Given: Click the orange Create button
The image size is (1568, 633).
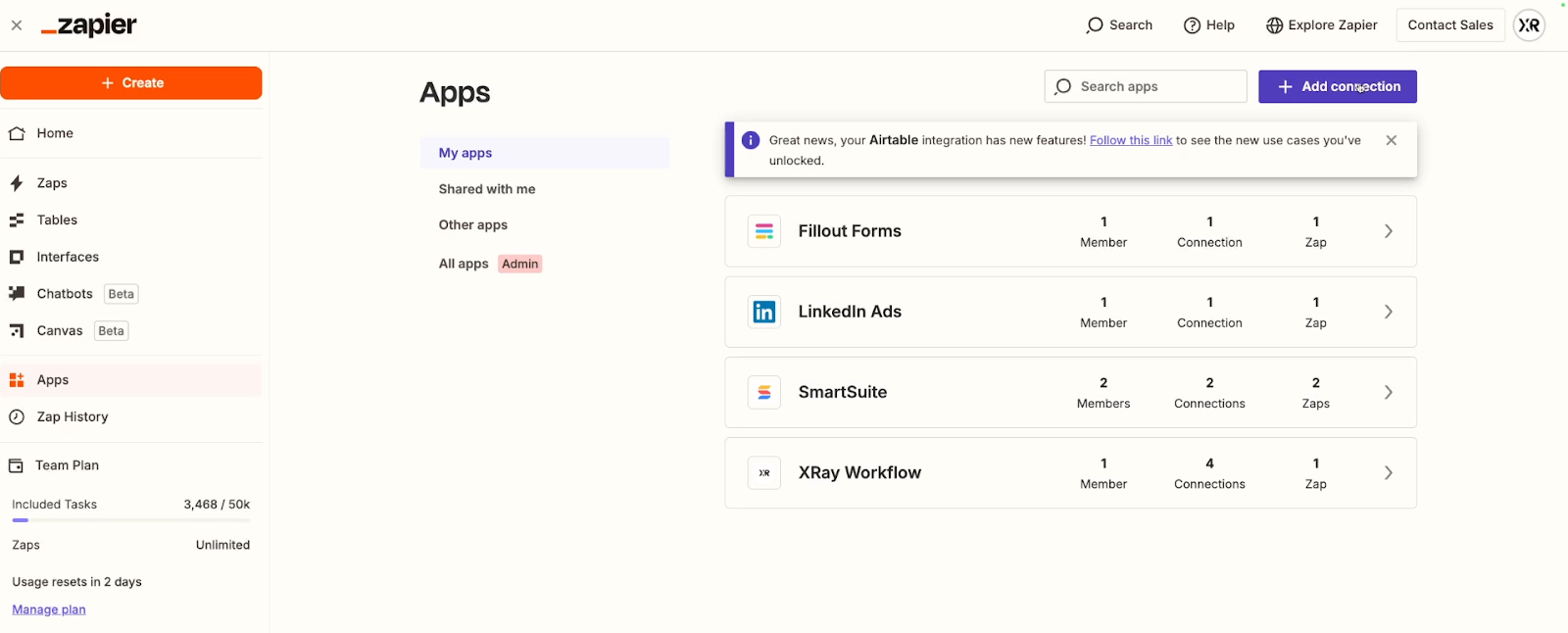Looking at the screenshot, I should click(131, 83).
